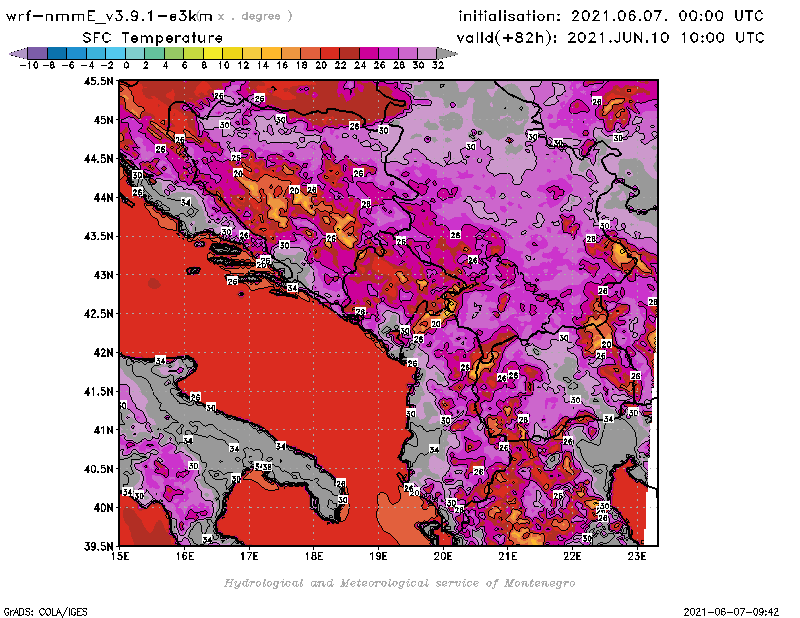Screen dimensions: 800x618
Task: Click the legend tick value 10
Action: click(223, 65)
